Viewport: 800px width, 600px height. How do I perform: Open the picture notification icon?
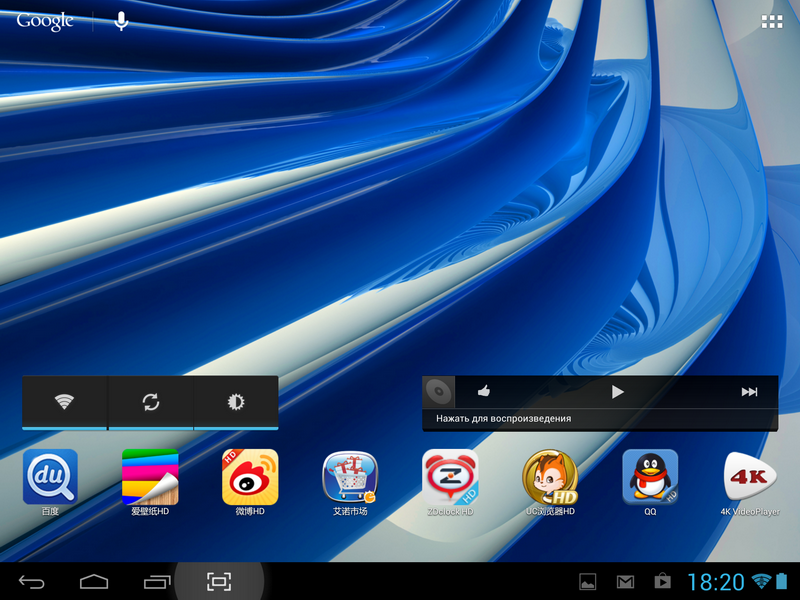click(588, 582)
